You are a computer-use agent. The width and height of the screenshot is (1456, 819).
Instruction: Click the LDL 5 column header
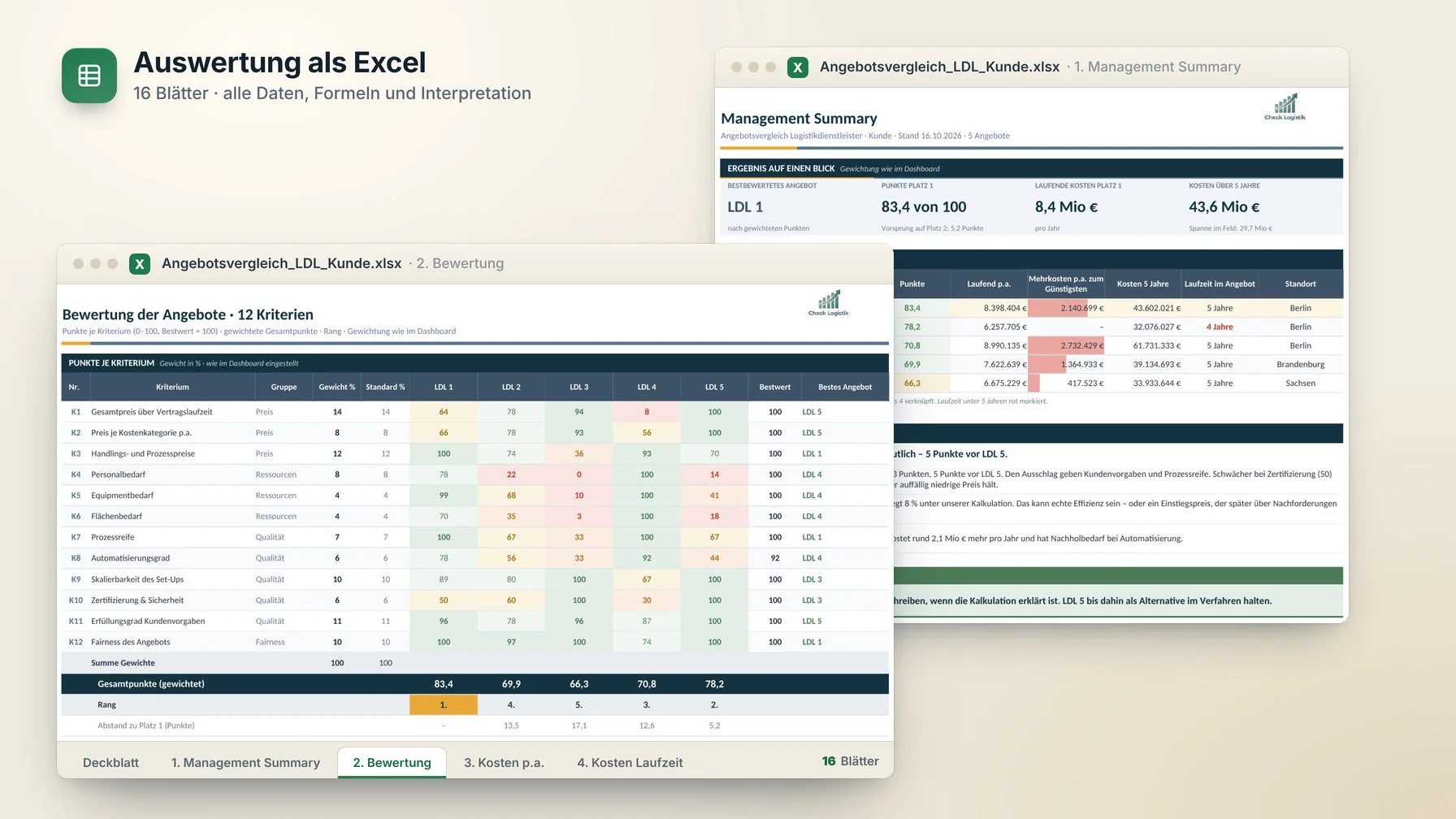tap(714, 388)
